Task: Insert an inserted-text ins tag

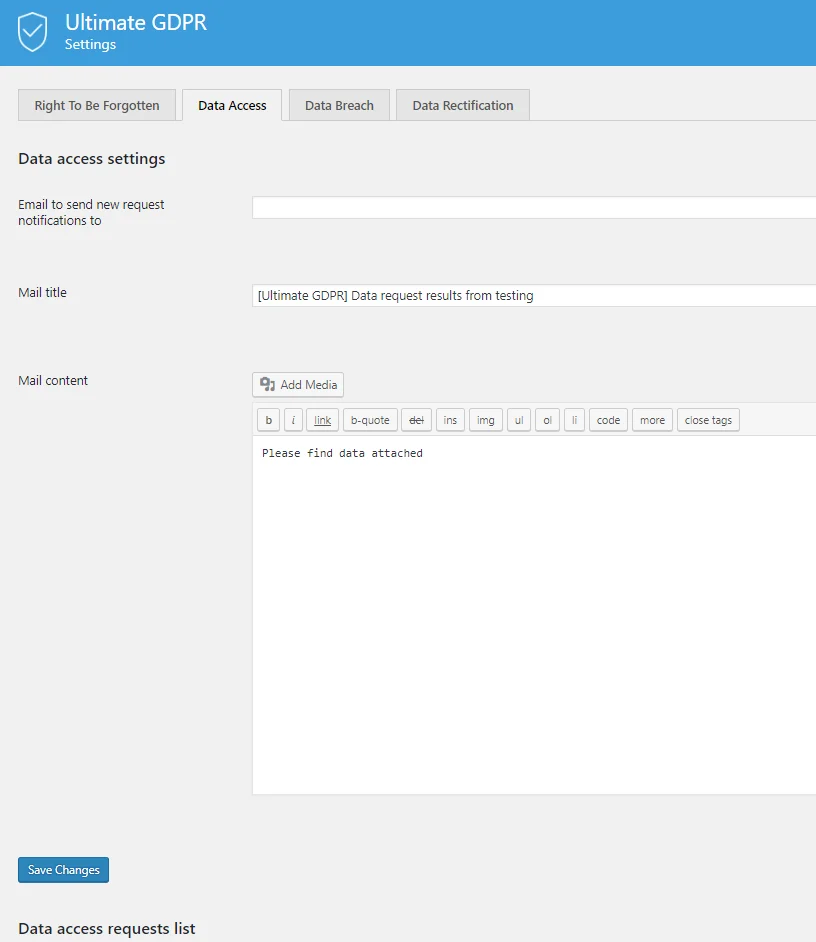Action: point(450,420)
